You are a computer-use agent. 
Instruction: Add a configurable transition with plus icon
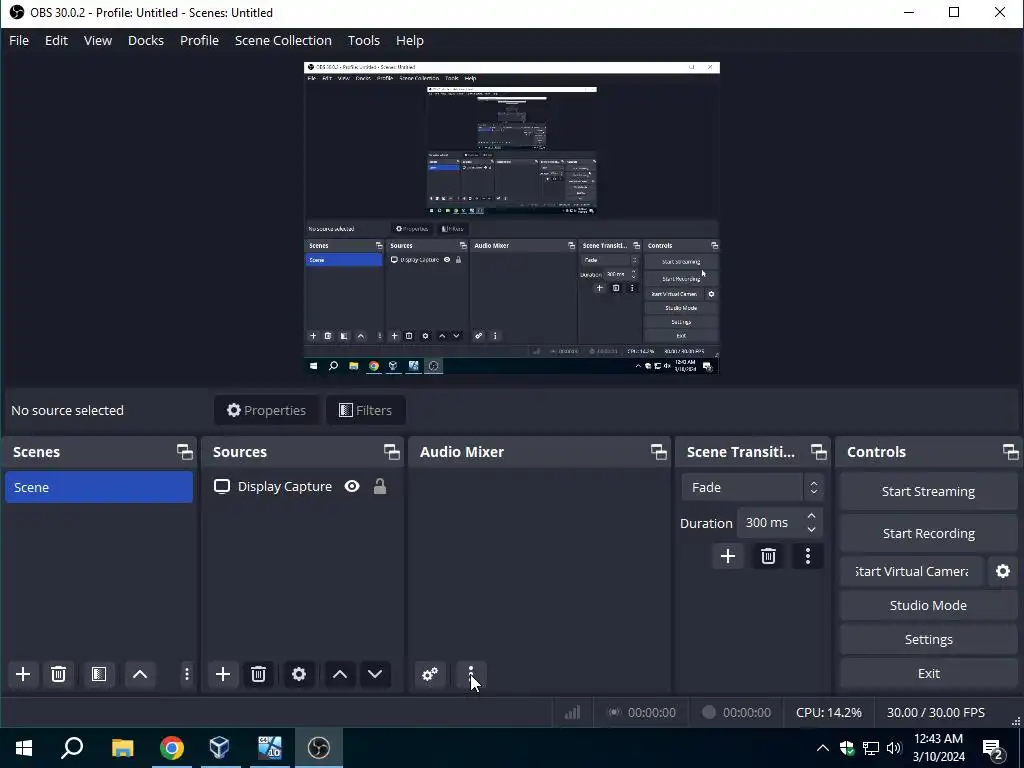[x=728, y=556]
